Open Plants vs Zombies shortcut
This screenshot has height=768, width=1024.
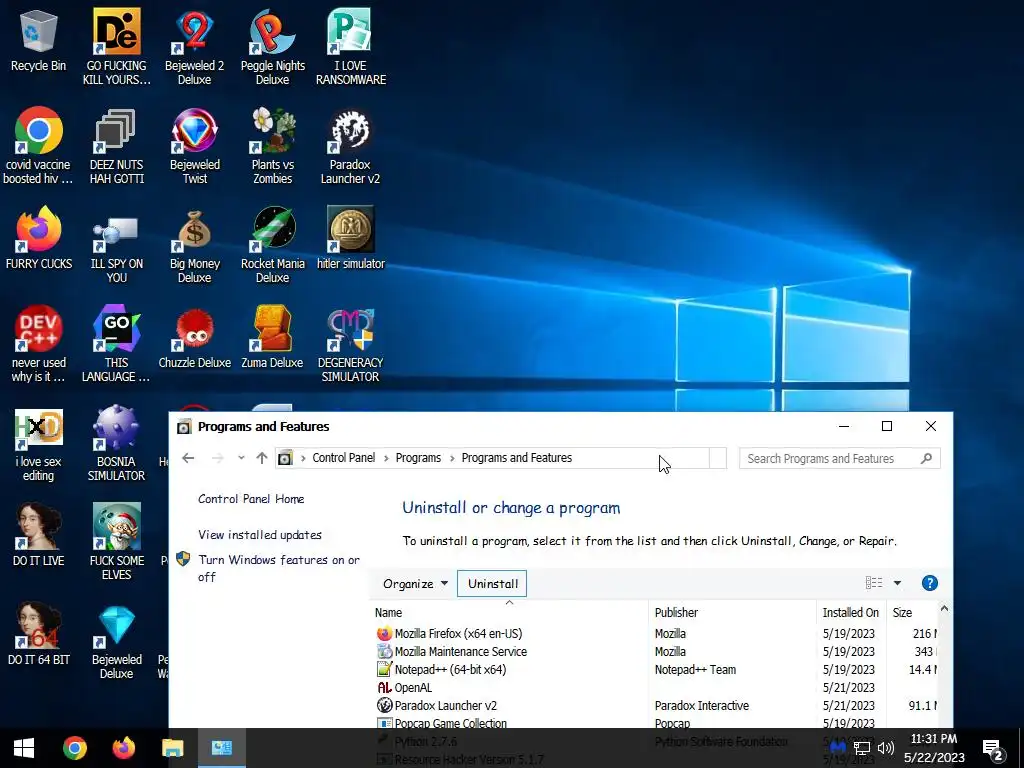[272, 146]
